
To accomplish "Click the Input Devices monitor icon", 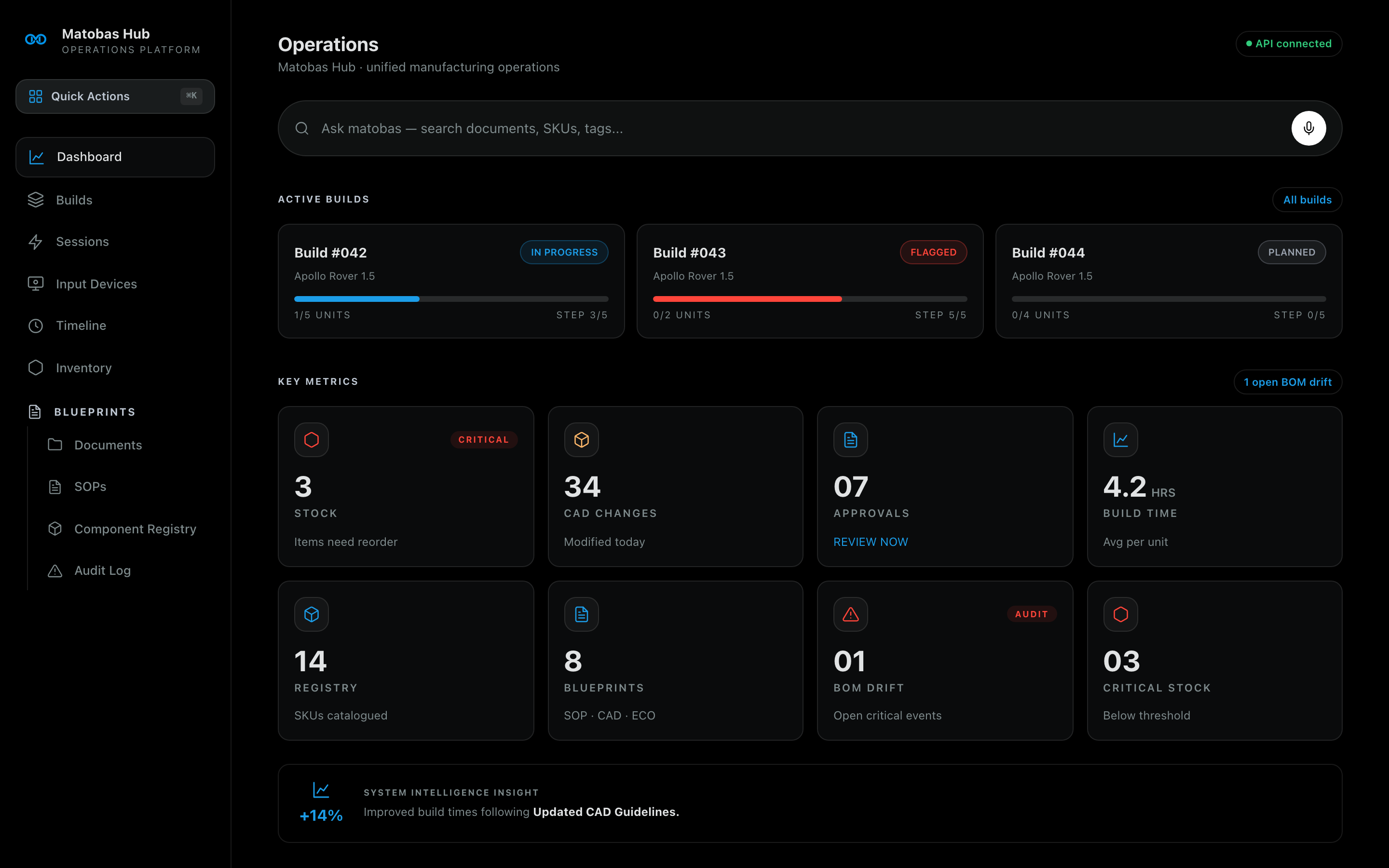I will coord(36,284).
